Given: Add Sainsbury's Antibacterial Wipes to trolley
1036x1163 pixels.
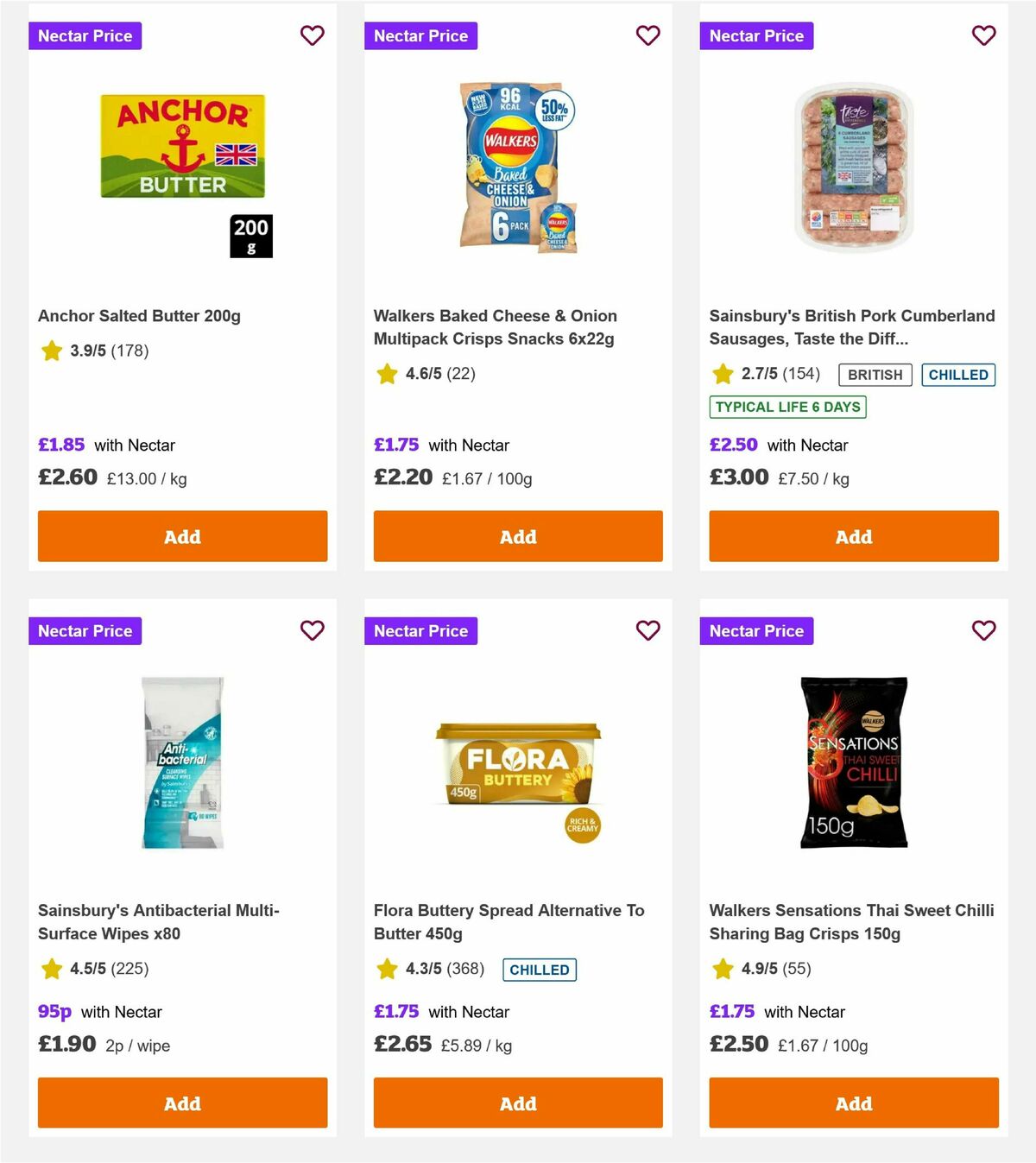Looking at the screenshot, I should (x=182, y=1103).
